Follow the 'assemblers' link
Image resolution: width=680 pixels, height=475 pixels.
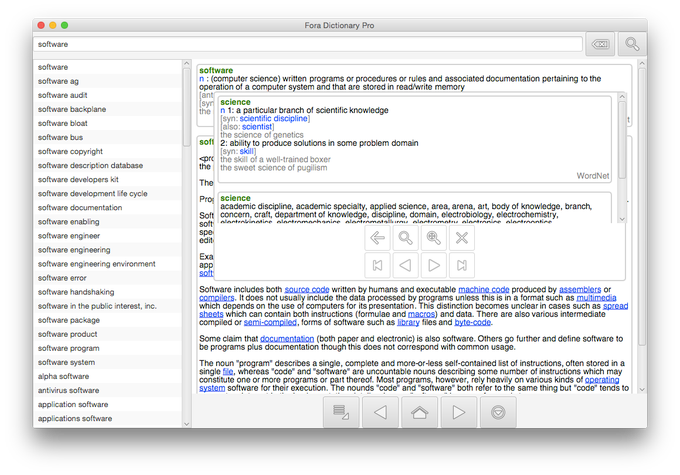tap(580, 289)
